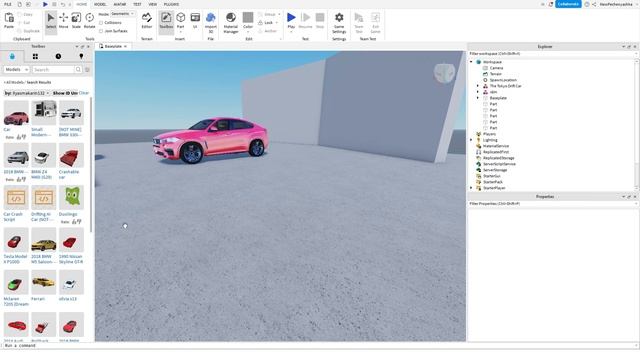Select the red Car model thumbnail
Image resolution: width=640 pixels, height=360 pixels.
click(x=16, y=113)
